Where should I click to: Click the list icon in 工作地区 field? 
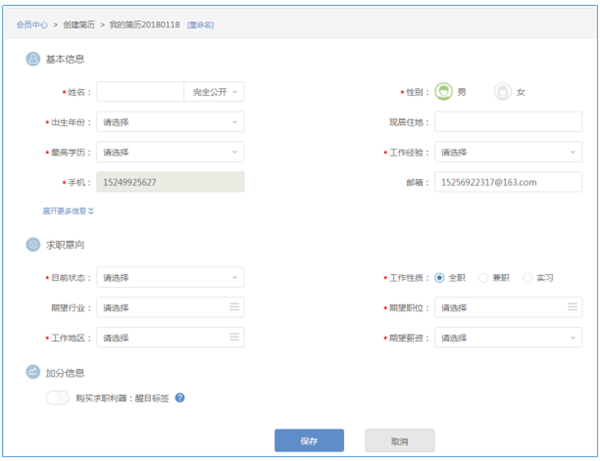[x=234, y=337]
